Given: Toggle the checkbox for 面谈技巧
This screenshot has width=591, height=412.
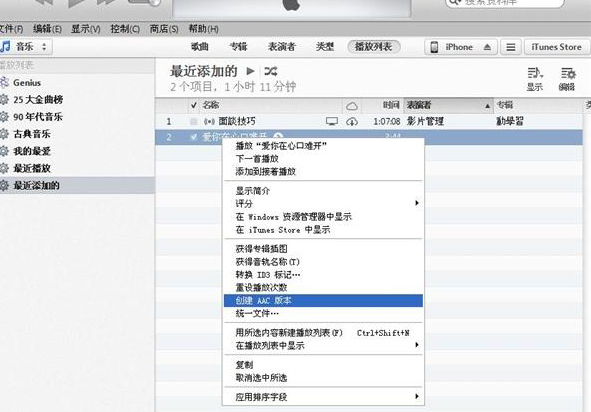Looking at the screenshot, I should 193,121.
